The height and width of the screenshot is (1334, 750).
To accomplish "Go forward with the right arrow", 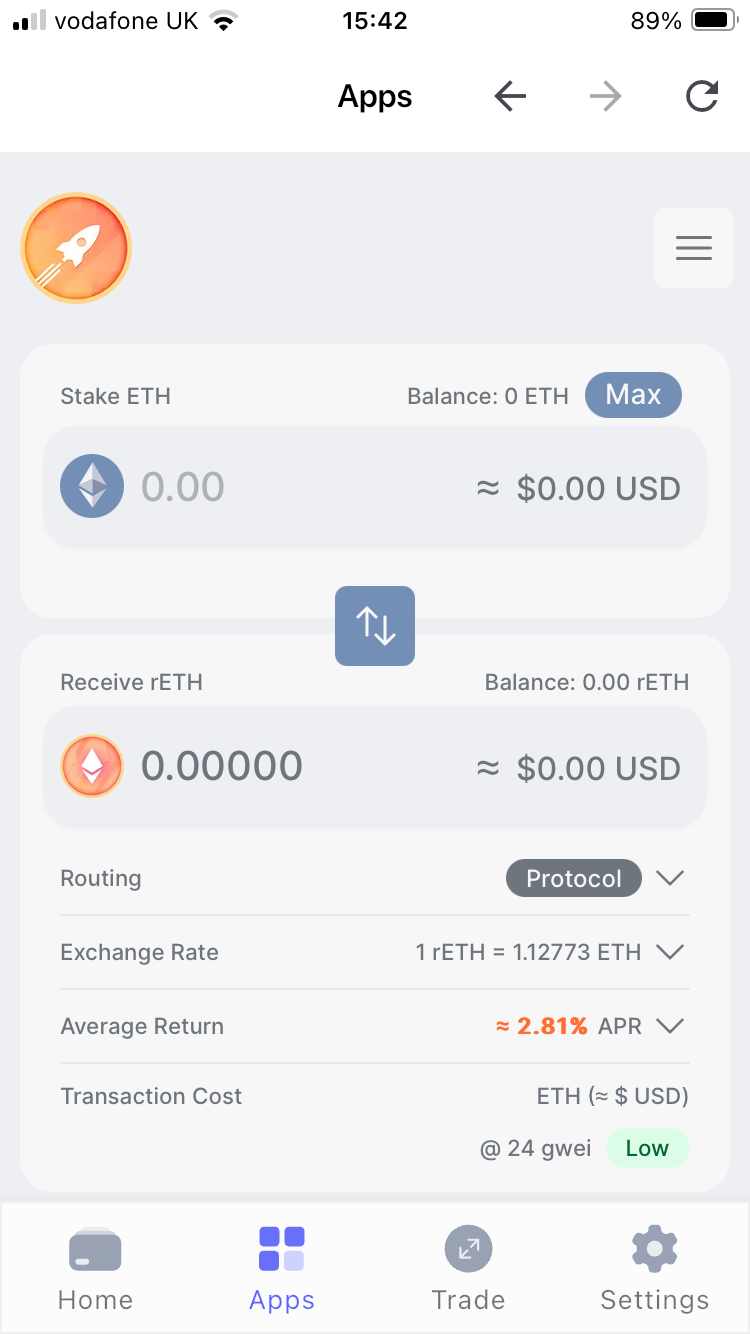I will pyautogui.click(x=605, y=97).
